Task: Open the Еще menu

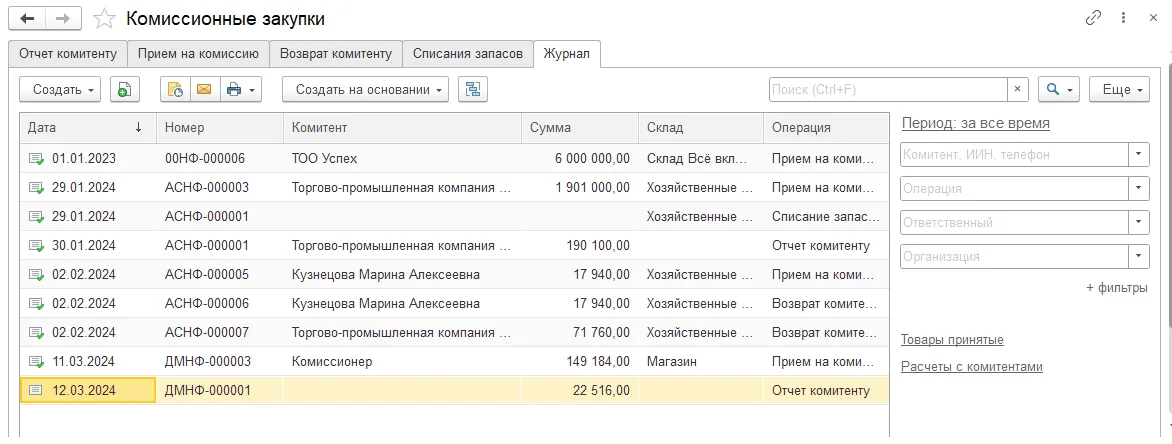Action: click(1119, 90)
